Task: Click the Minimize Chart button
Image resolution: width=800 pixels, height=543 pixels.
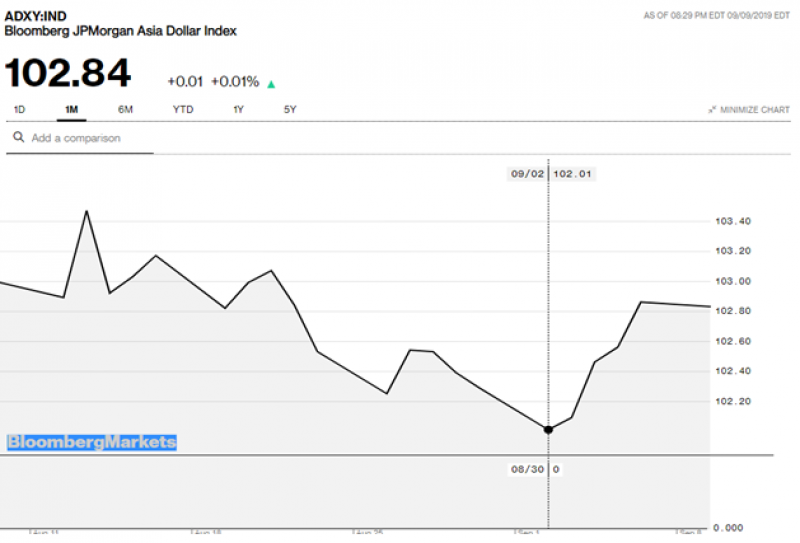Action: 749,110
